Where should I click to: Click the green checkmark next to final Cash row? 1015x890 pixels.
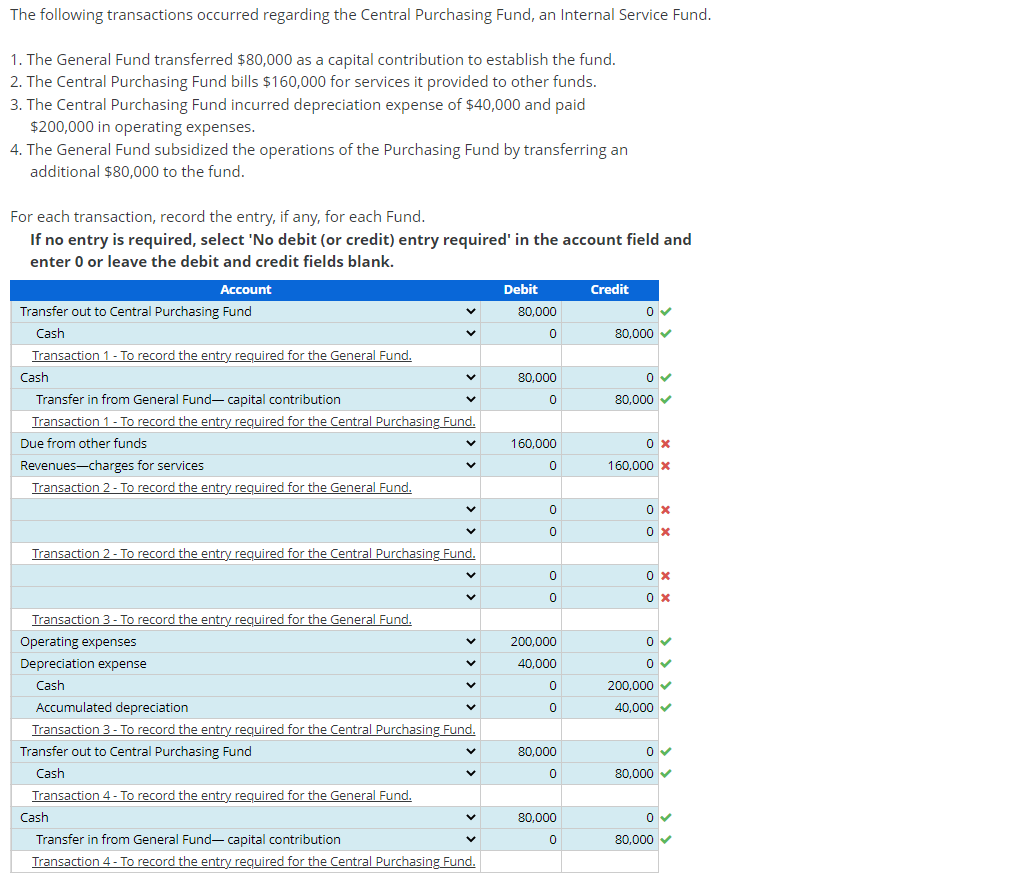pos(665,817)
